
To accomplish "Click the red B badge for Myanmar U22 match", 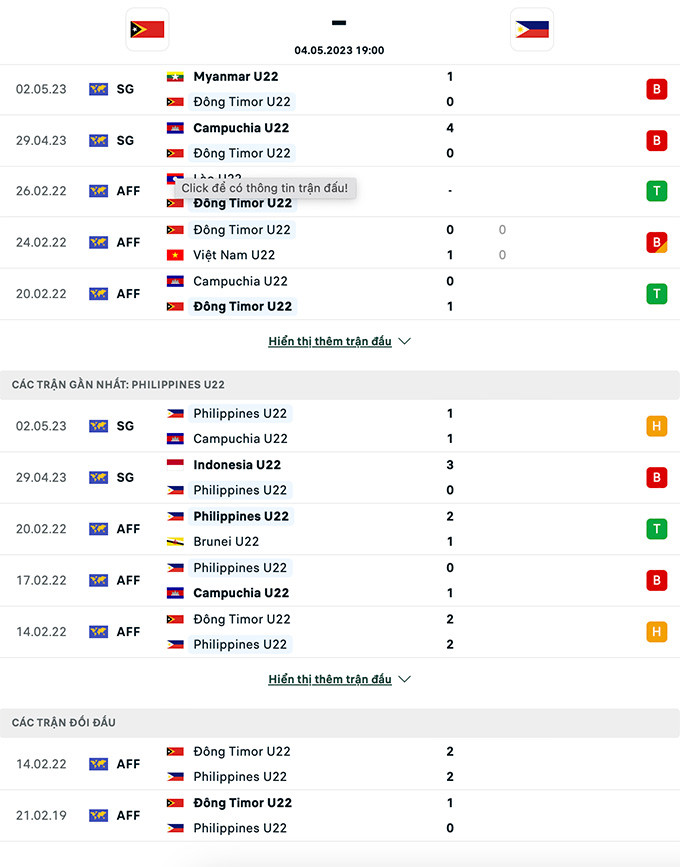I will (x=656, y=89).
